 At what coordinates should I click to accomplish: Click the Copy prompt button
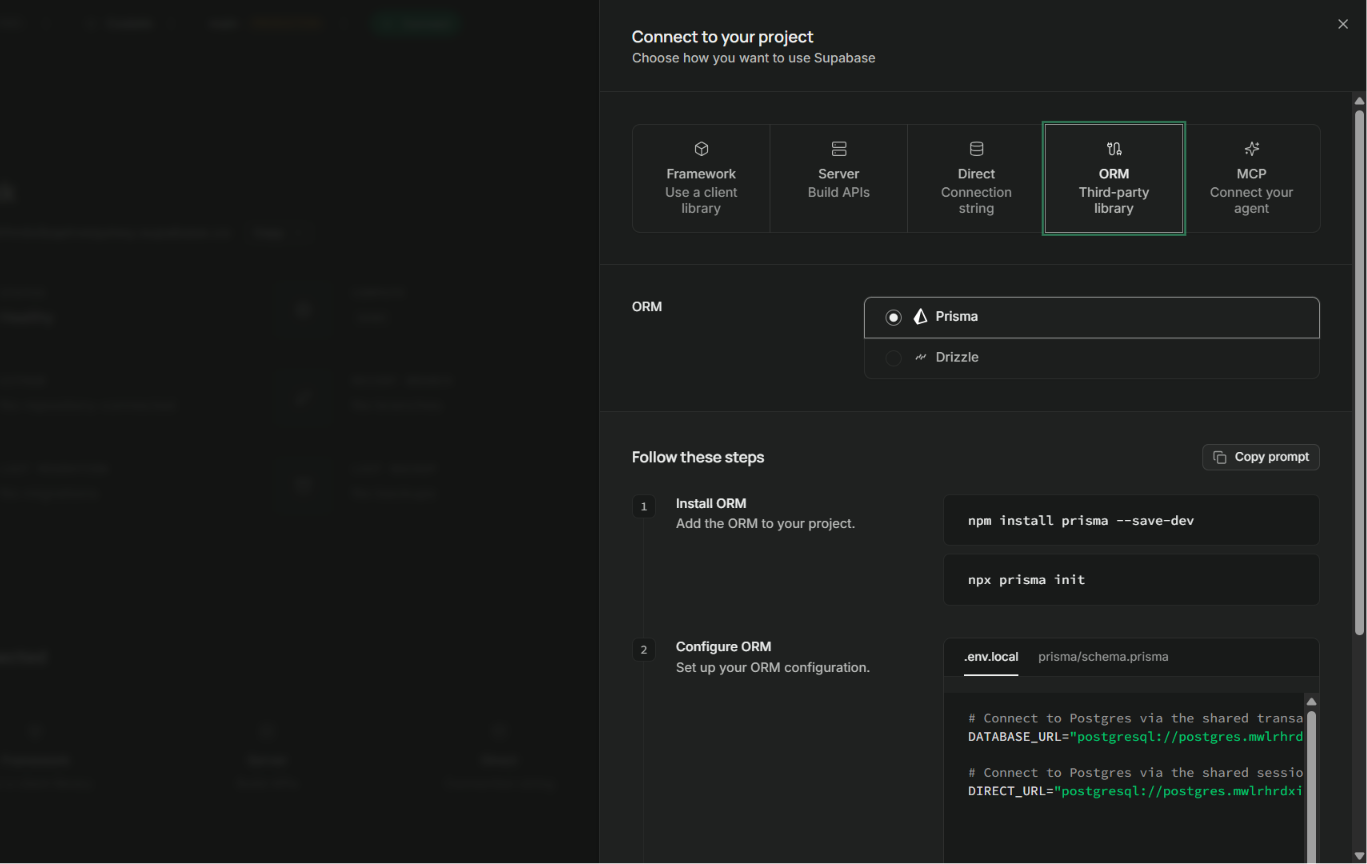coord(1261,457)
